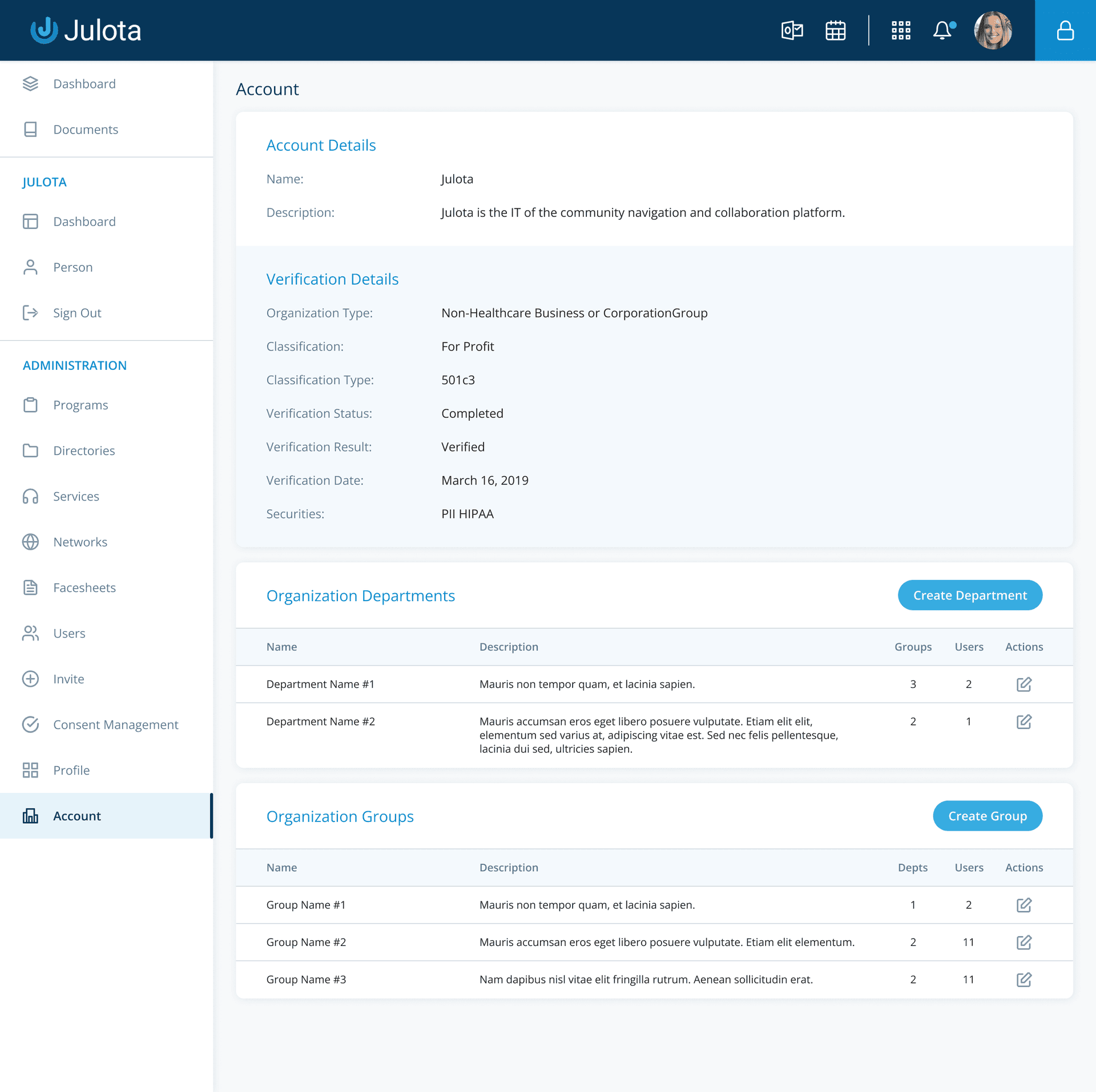The height and width of the screenshot is (1092, 1096).
Task: Open Networks sidebar item
Action: (x=106, y=542)
